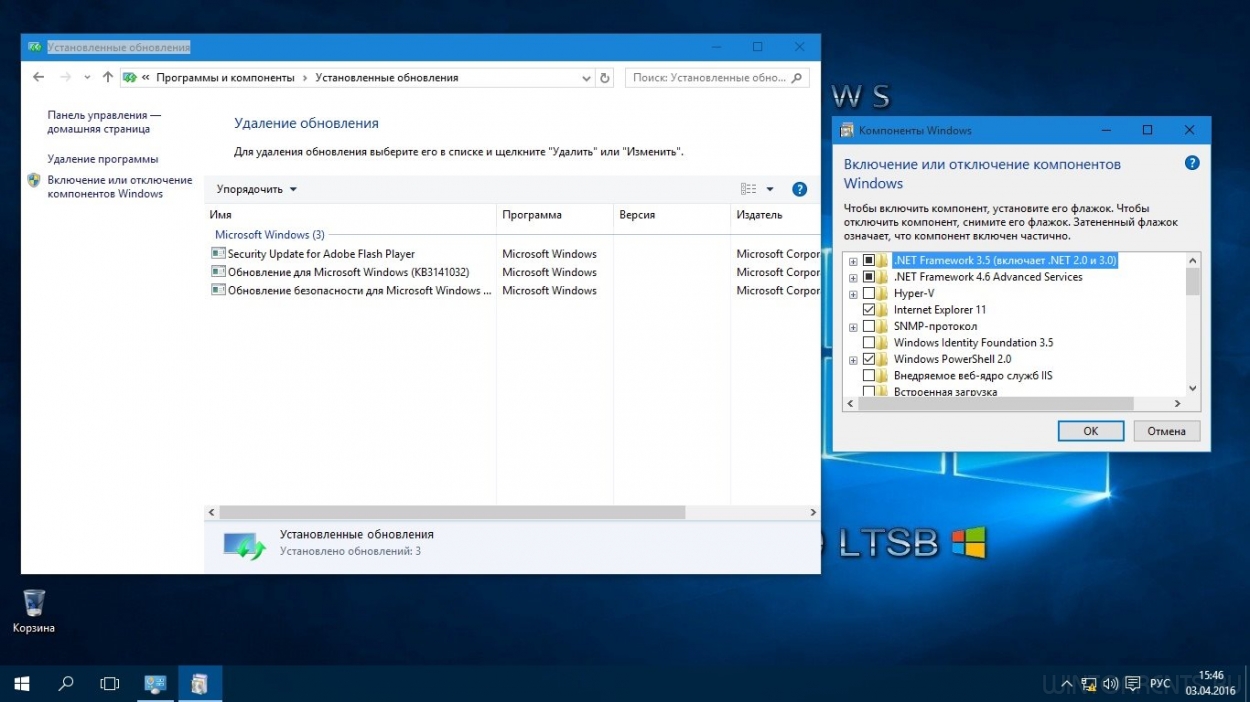Expand the .NET Framework 3.5 tree node
This screenshot has width=1250, height=702.
pos(853,261)
